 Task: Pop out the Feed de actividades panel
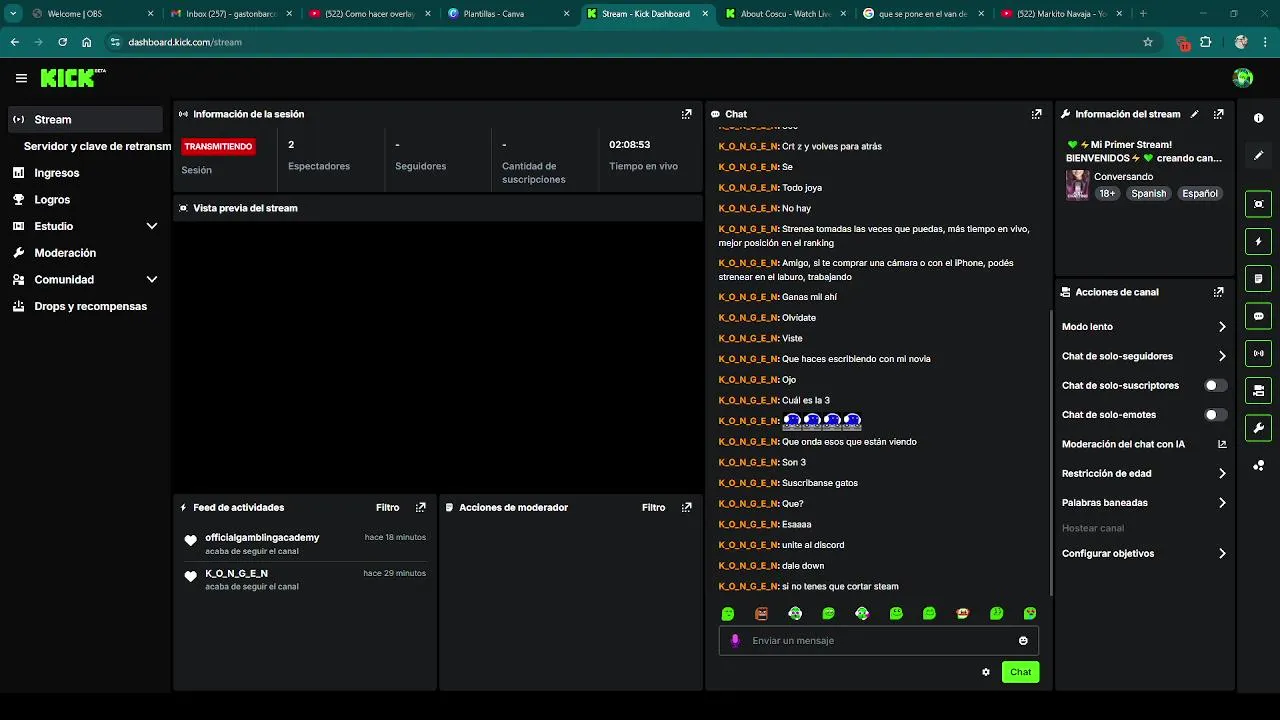click(420, 507)
